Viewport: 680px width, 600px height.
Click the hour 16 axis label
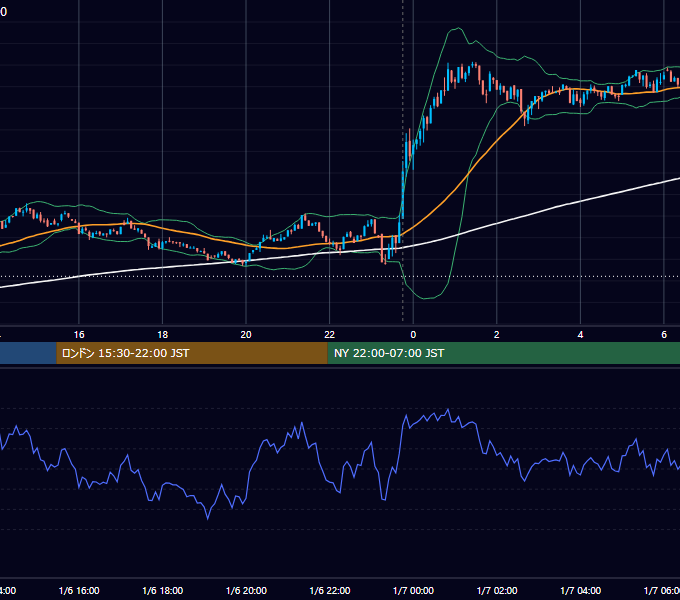[x=79, y=335]
